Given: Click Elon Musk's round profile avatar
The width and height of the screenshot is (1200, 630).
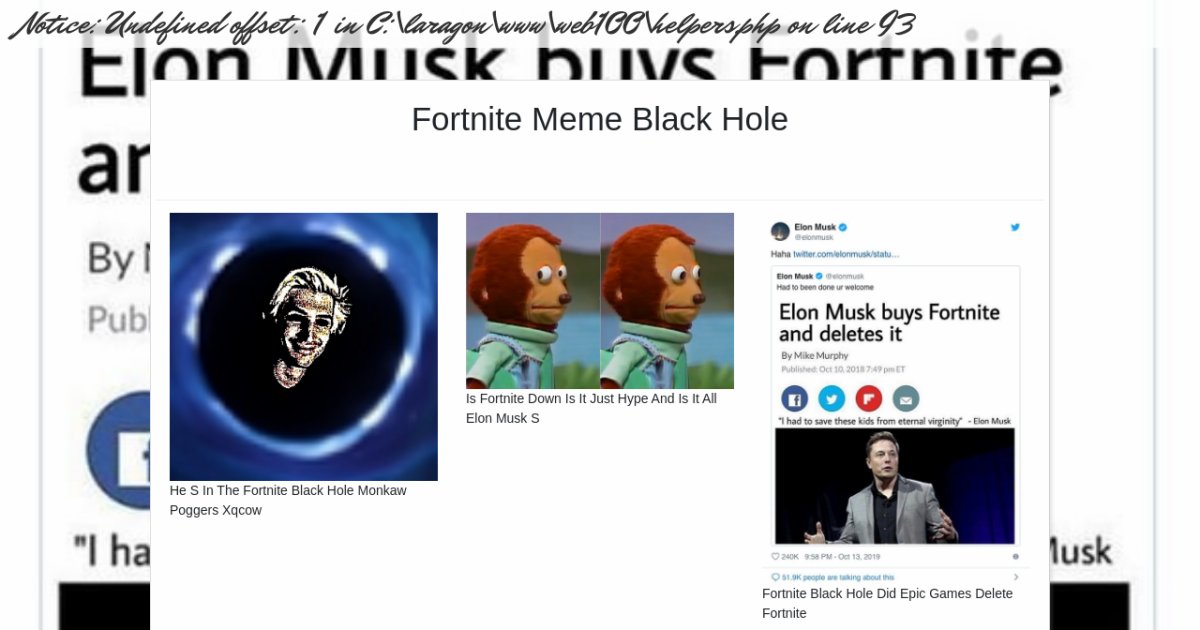Looking at the screenshot, I should [780, 232].
